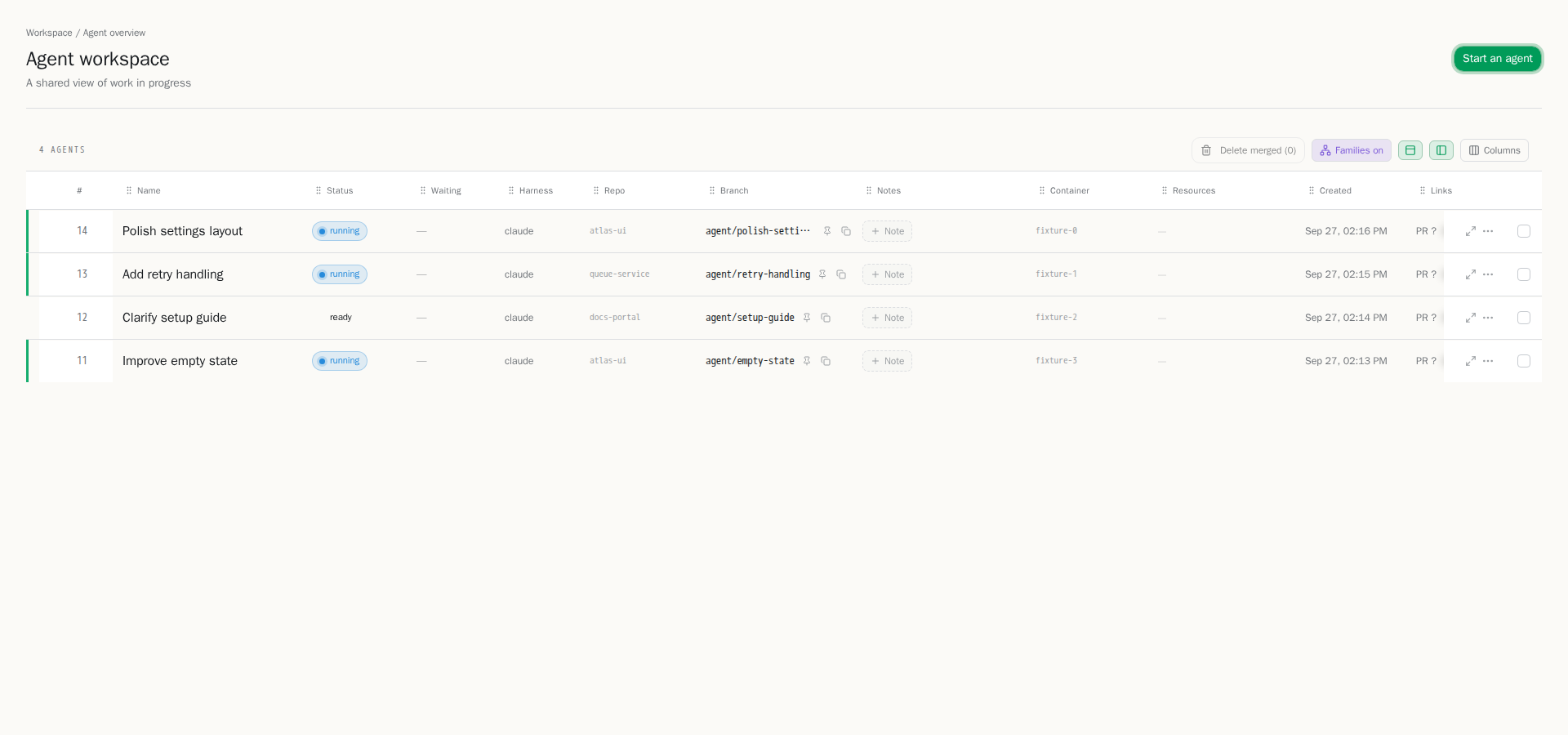The height and width of the screenshot is (735, 1568).
Task: Pin the agent/retry-handling branch
Action: point(822,274)
